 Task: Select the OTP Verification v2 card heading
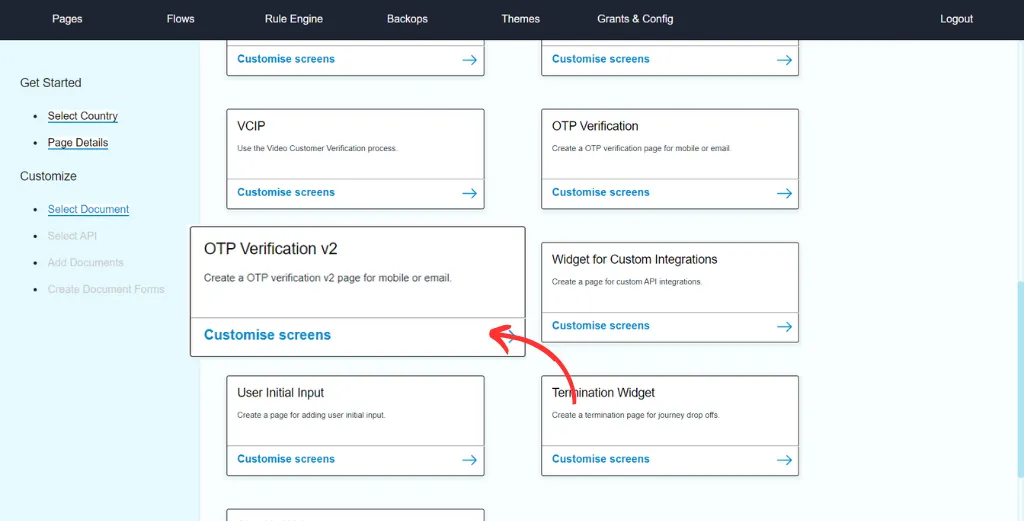coord(270,249)
